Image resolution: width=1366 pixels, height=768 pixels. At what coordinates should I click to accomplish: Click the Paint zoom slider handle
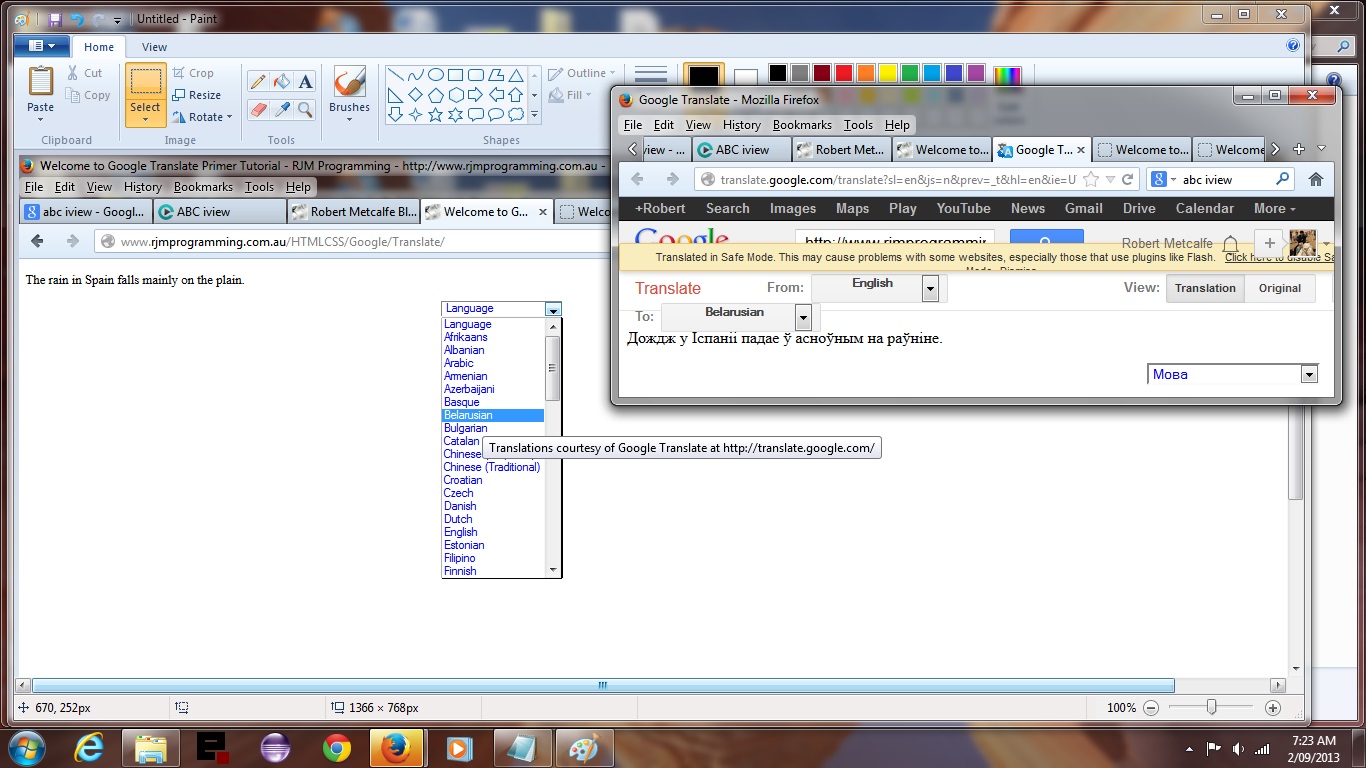tap(1211, 707)
